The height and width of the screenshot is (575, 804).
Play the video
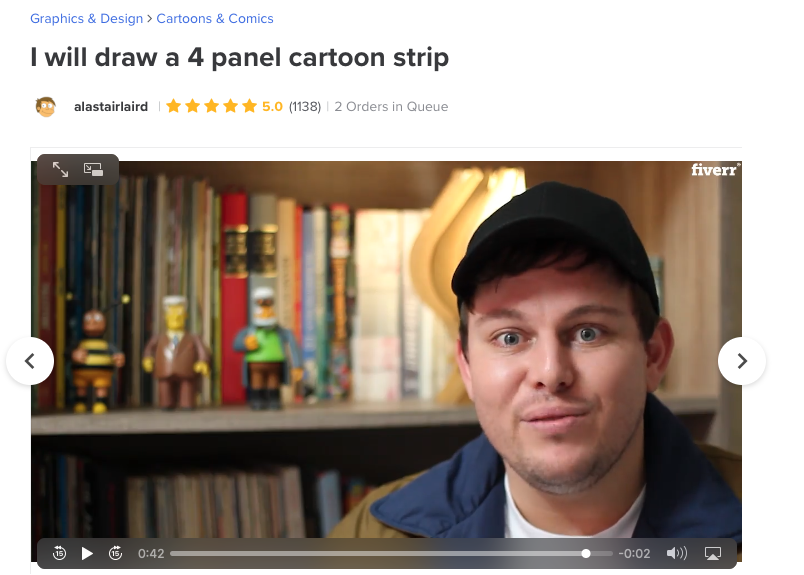(87, 553)
